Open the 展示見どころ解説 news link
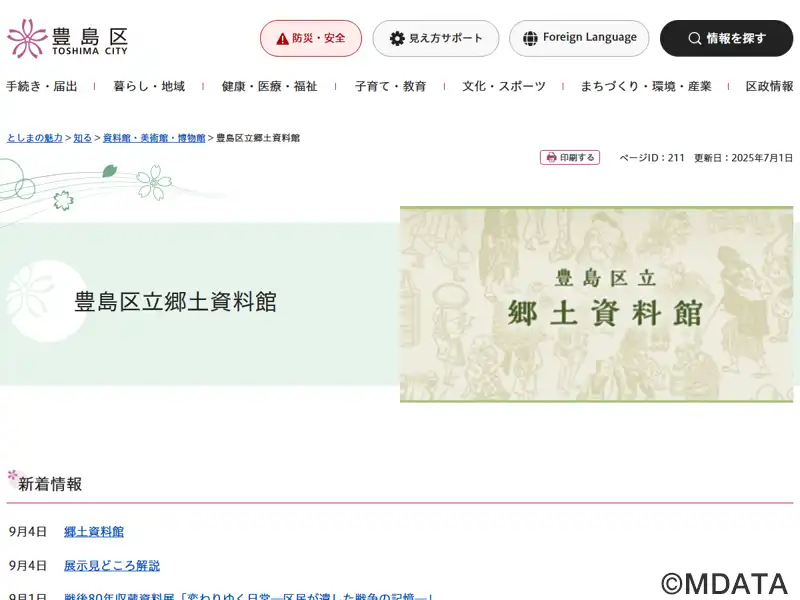Image resolution: width=800 pixels, height=600 pixels. 112,565
